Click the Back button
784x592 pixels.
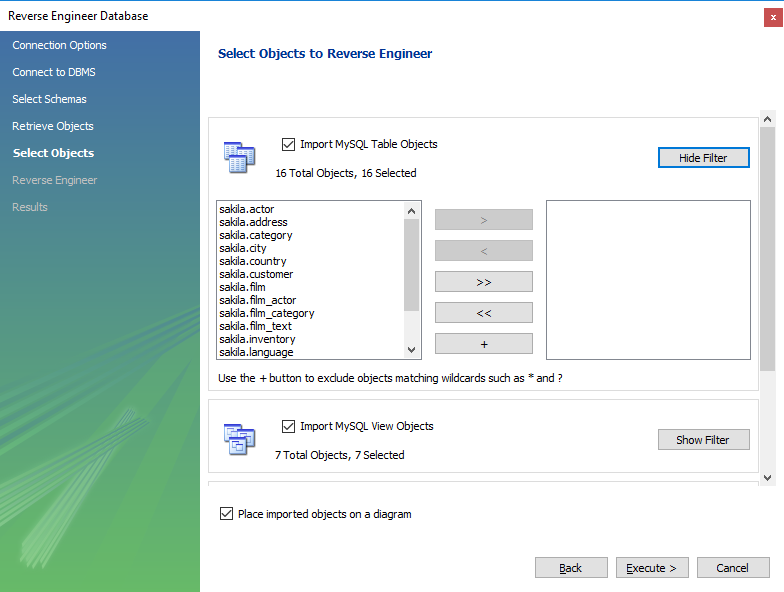(x=571, y=568)
